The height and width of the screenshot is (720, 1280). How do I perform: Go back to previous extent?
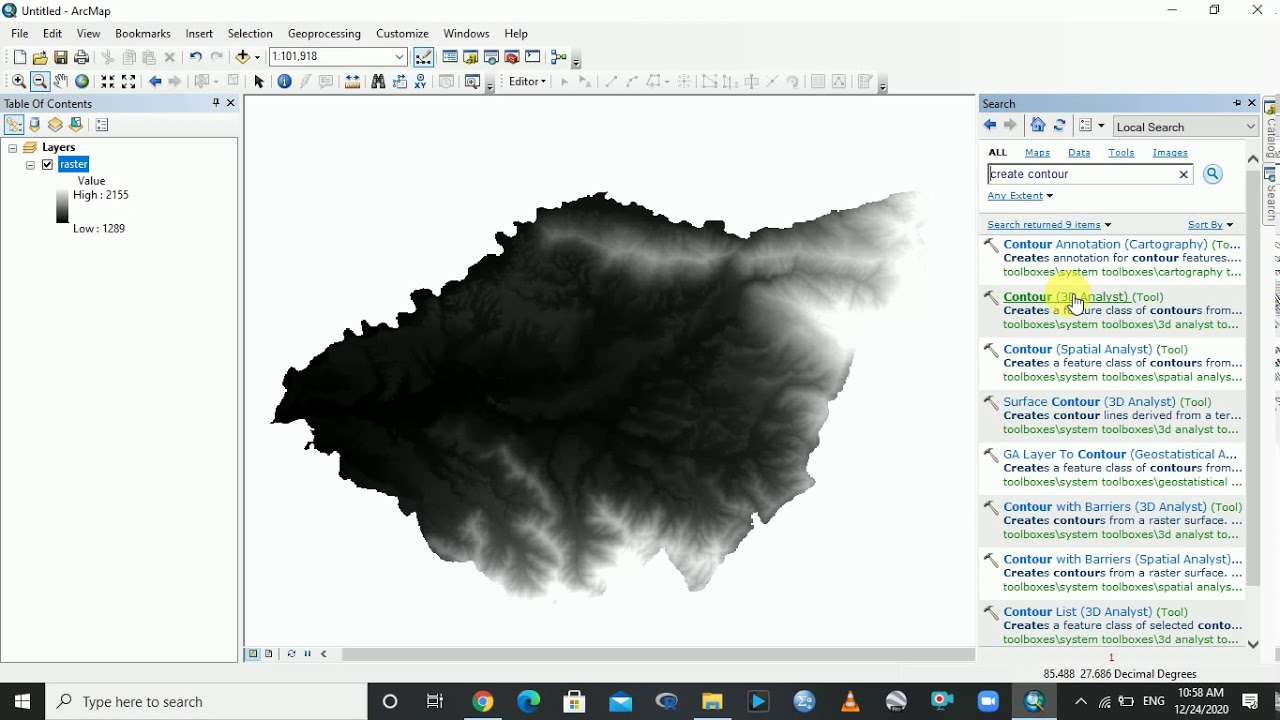(x=155, y=82)
